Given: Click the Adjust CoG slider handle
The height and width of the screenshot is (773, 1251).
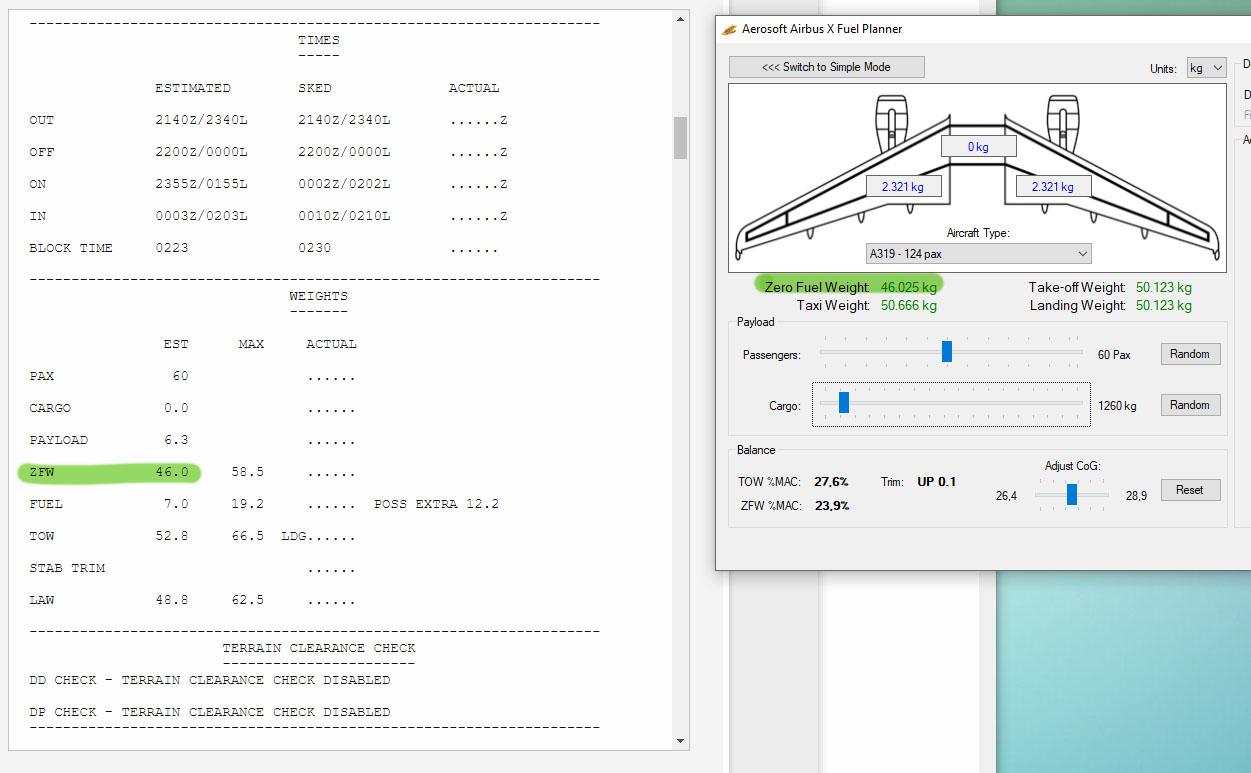Looking at the screenshot, I should (1071, 494).
